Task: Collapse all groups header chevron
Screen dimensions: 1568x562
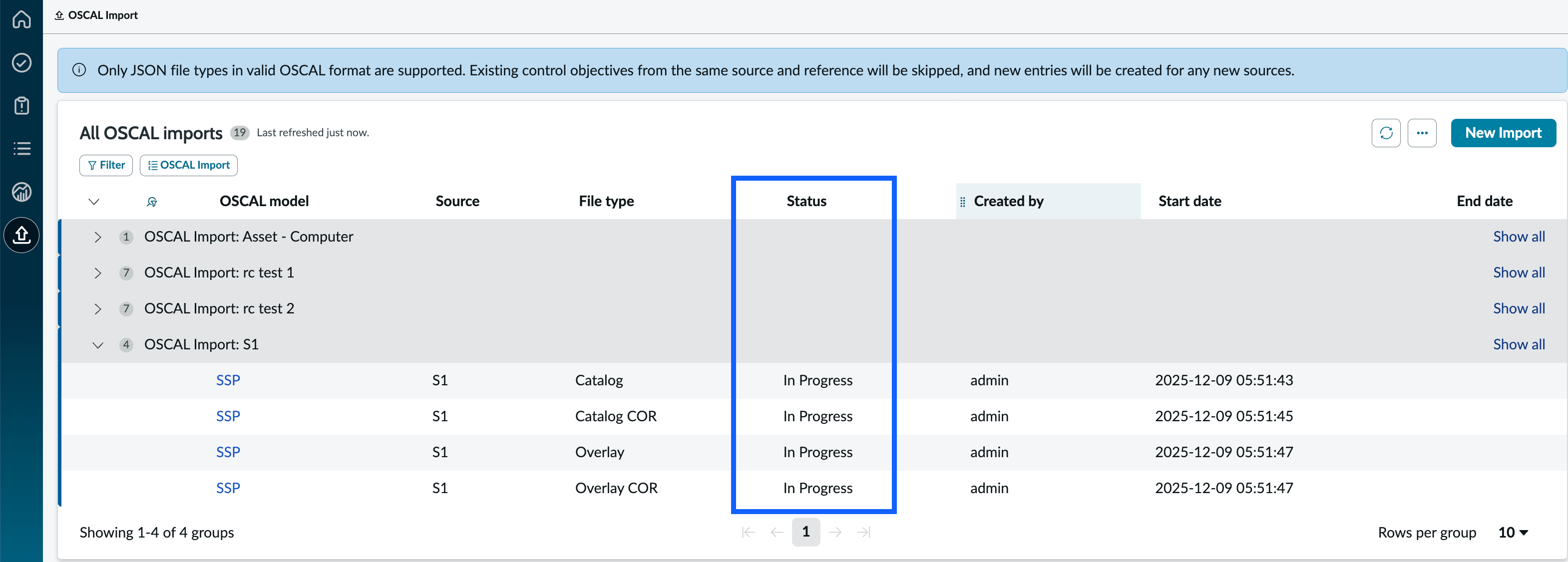Action: pyautogui.click(x=94, y=202)
